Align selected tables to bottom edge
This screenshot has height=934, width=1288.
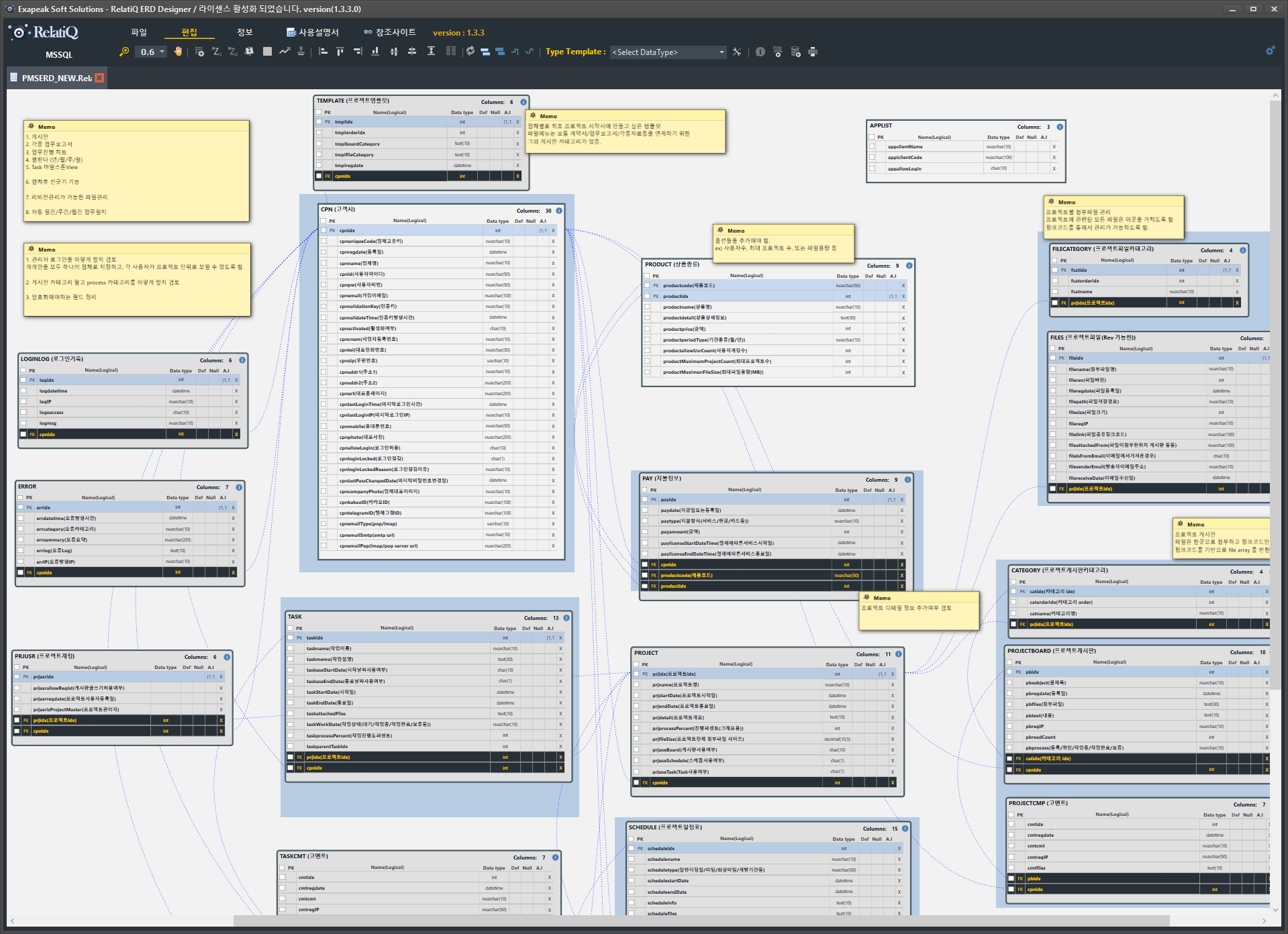point(375,52)
